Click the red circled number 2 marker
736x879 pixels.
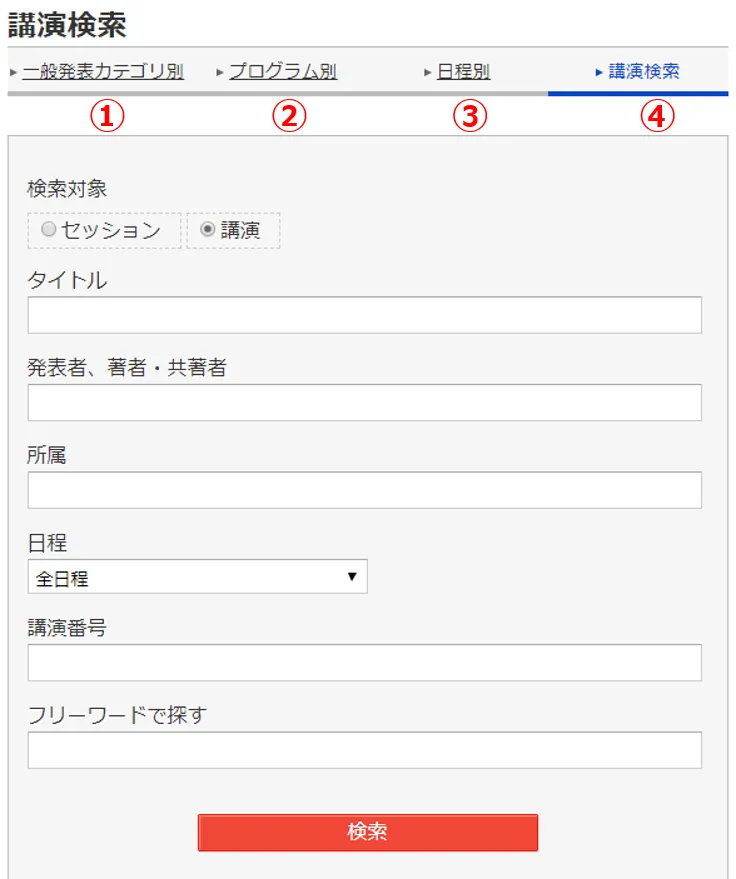coord(288,116)
